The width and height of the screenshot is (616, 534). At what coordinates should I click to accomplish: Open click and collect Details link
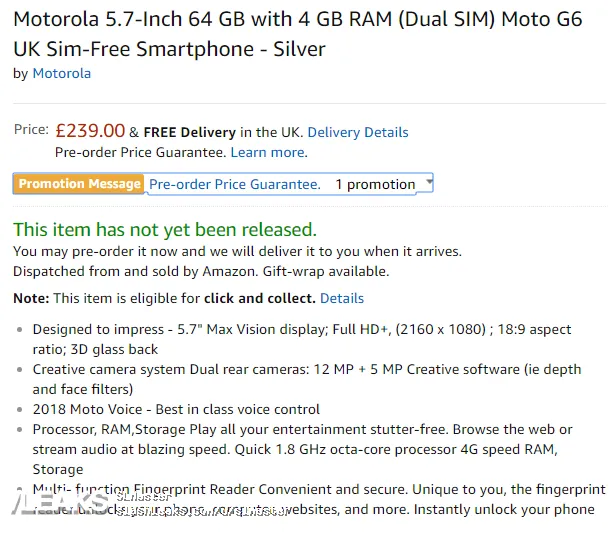(x=341, y=298)
